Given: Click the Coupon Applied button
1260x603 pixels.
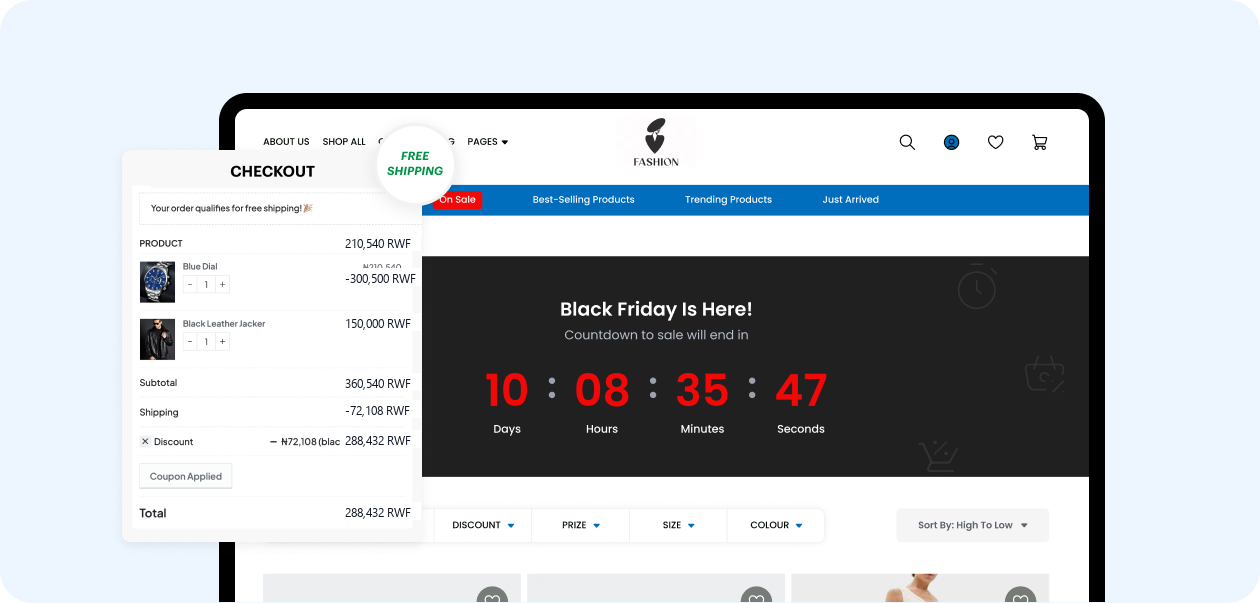Looking at the screenshot, I should [186, 477].
